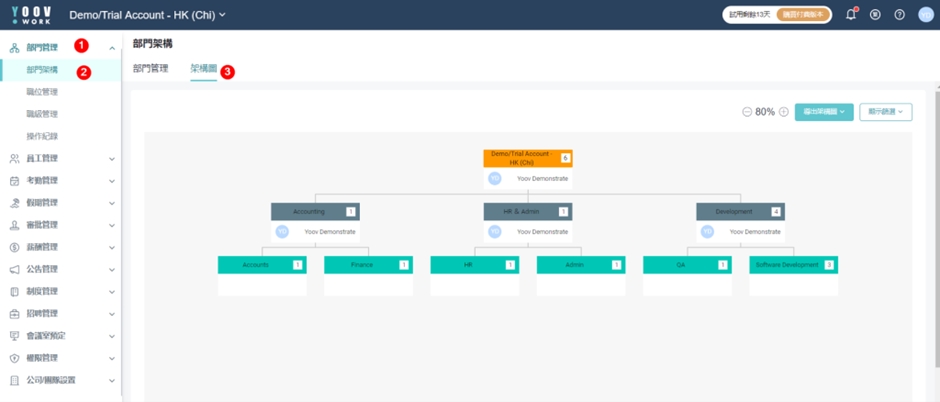
Task: Click the 公告管理 megaphone icon in sidebar
Action: point(14,270)
